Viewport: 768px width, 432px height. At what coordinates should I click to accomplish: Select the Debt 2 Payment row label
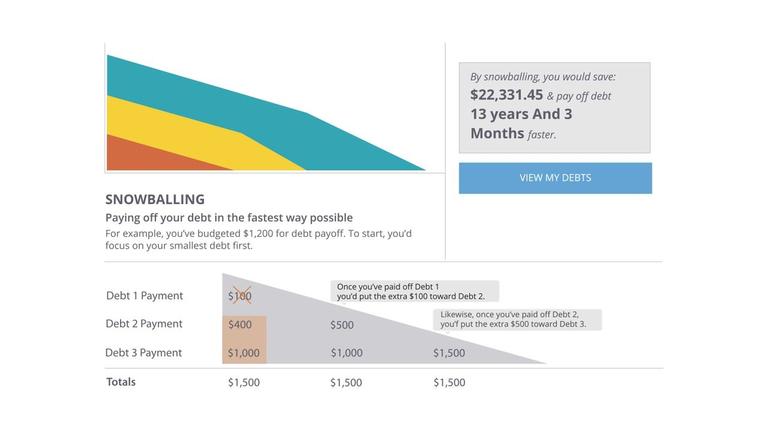[144, 323]
